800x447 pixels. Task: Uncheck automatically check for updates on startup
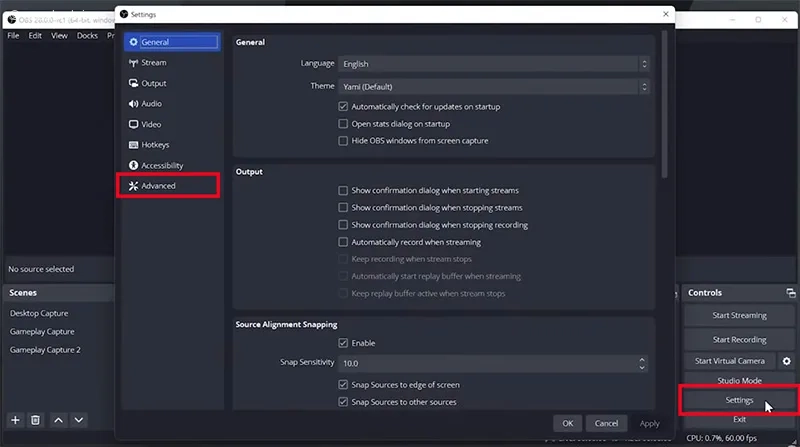[x=343, y=107]
